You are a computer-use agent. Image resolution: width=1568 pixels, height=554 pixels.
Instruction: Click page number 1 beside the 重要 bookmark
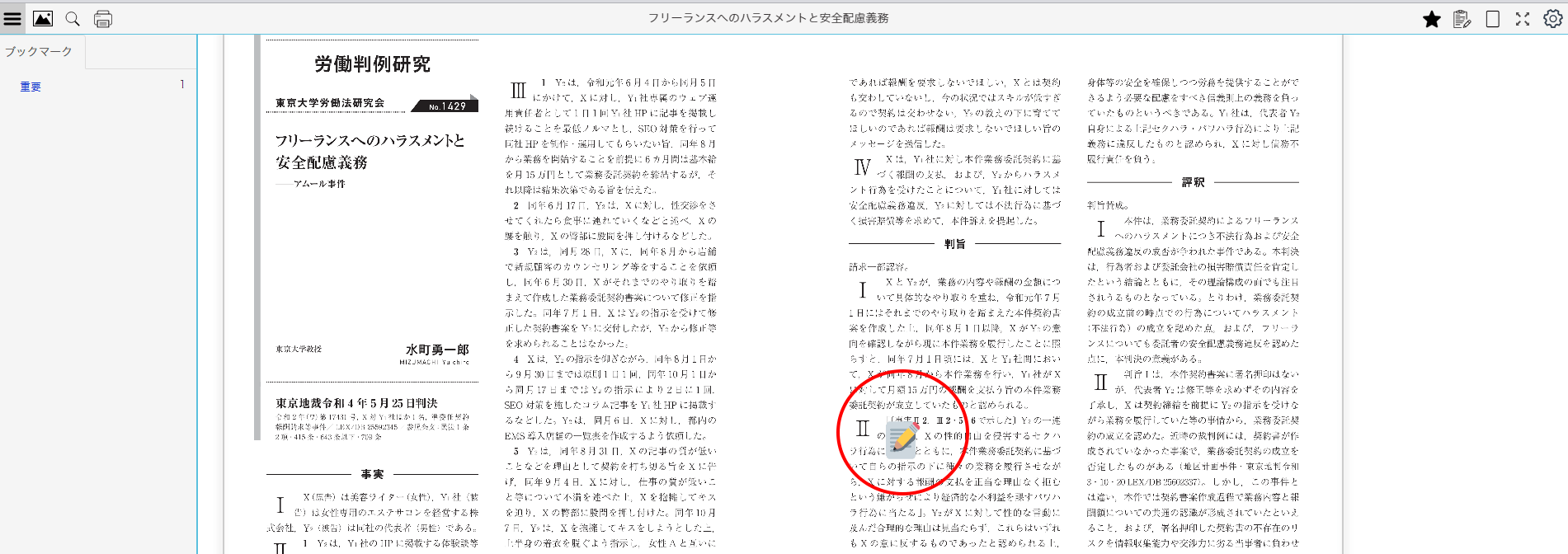182,85
